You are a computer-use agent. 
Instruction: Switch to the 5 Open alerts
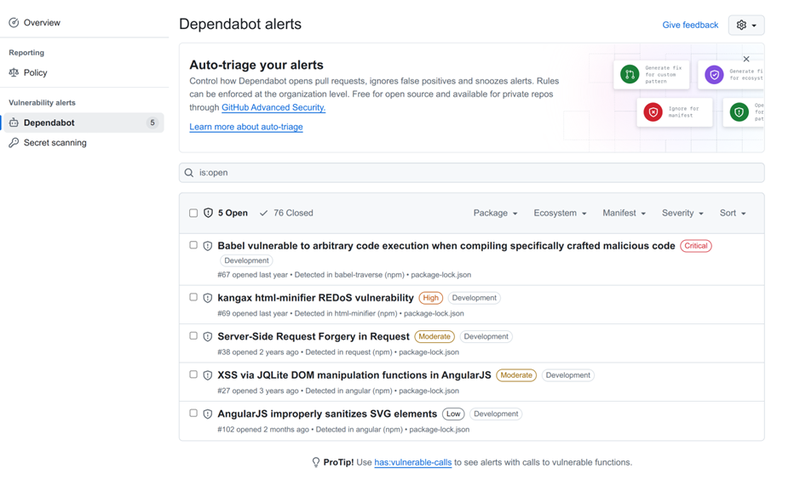point(226,213)
